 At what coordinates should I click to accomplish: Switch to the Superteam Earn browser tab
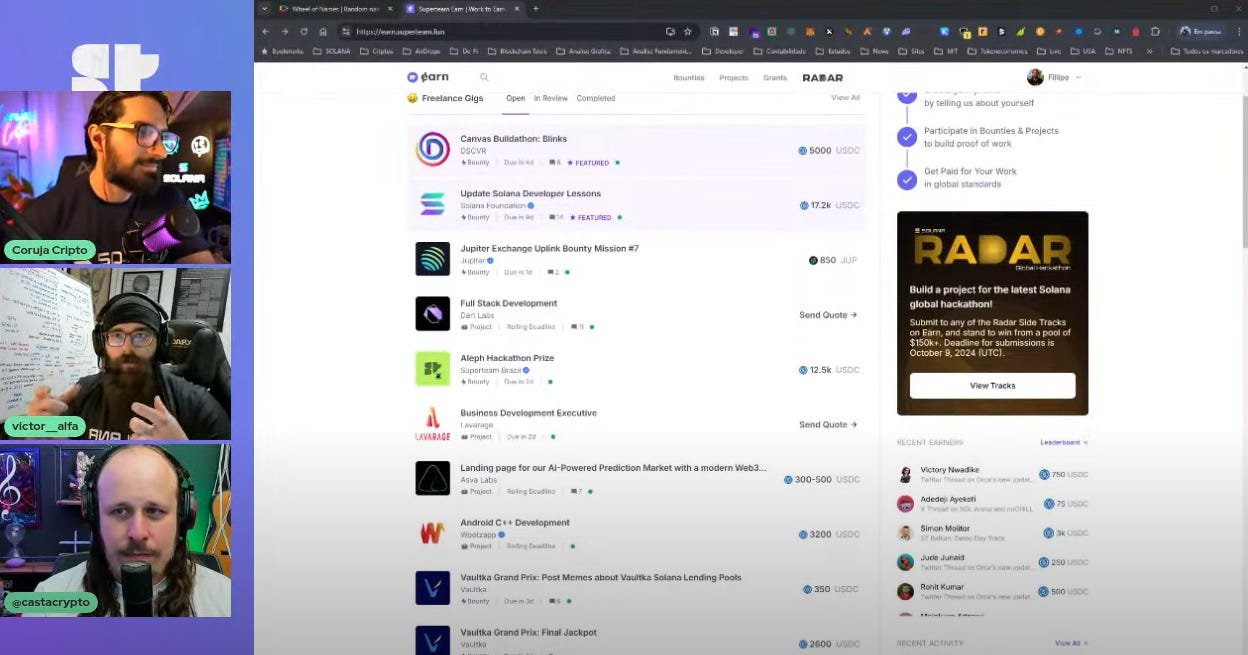click(464, 8)
